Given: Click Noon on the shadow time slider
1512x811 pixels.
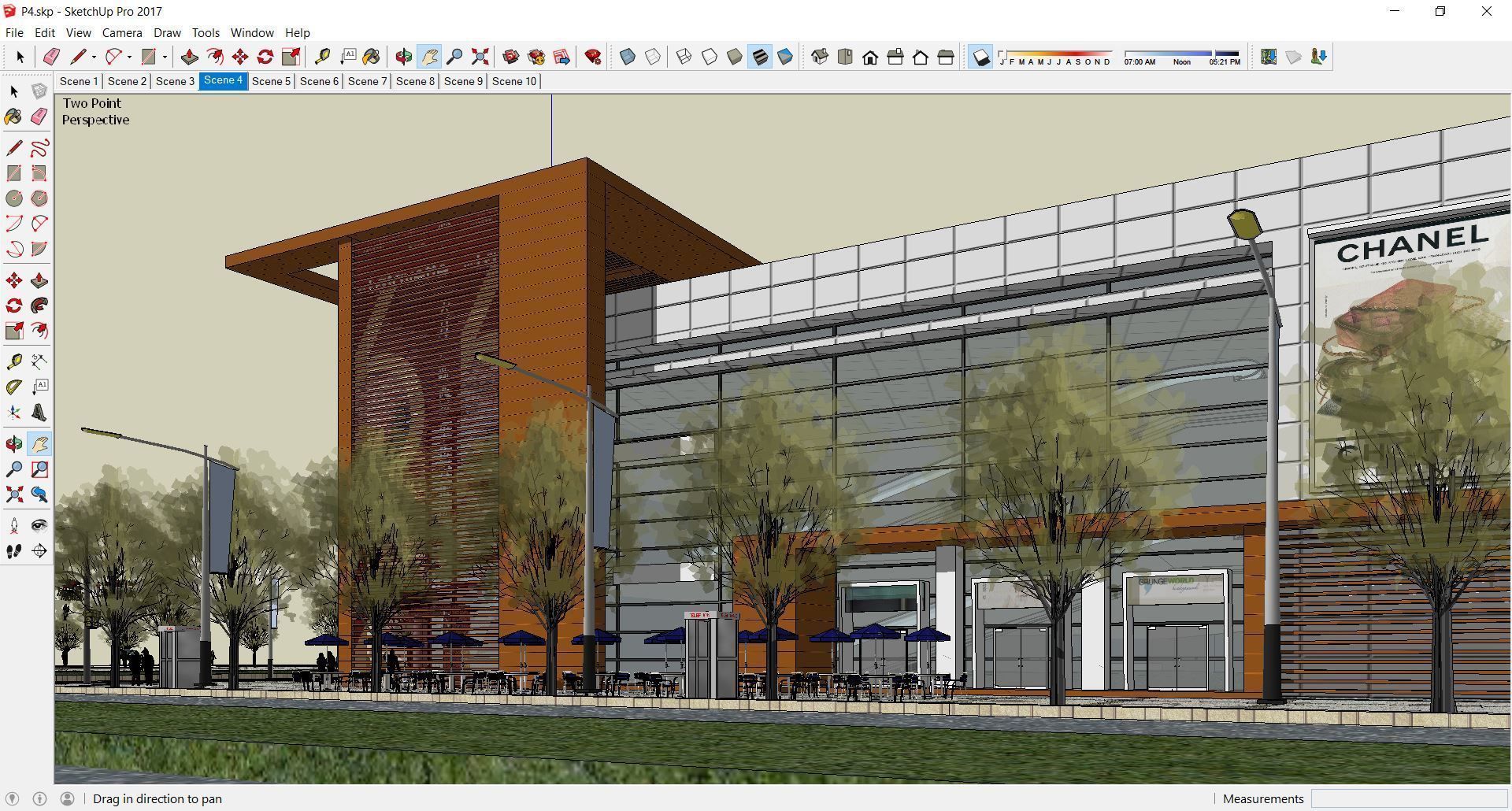Looking at the screenshot, I should tap(1182, 59).
